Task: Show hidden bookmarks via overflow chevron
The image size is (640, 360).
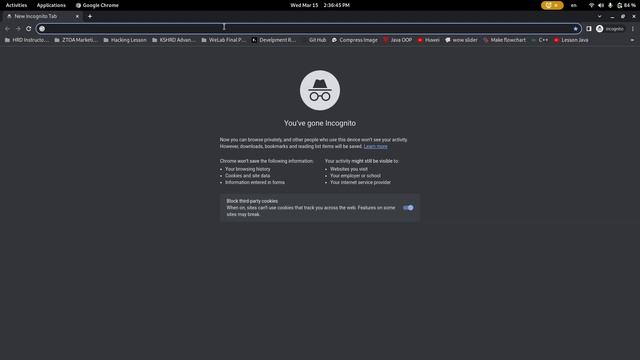Action: point(632,40)
